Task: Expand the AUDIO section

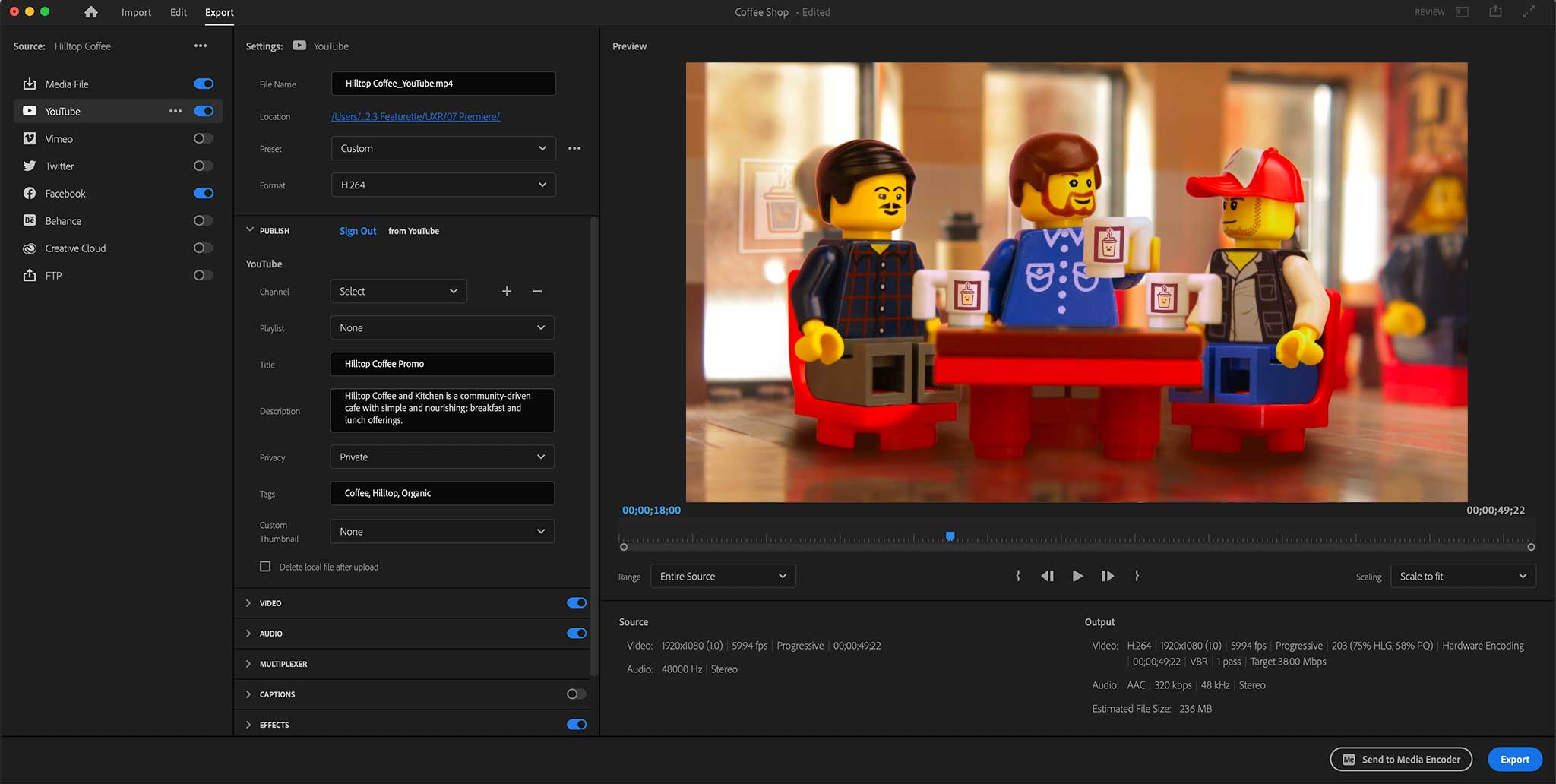Action: [x=248, y=633]
